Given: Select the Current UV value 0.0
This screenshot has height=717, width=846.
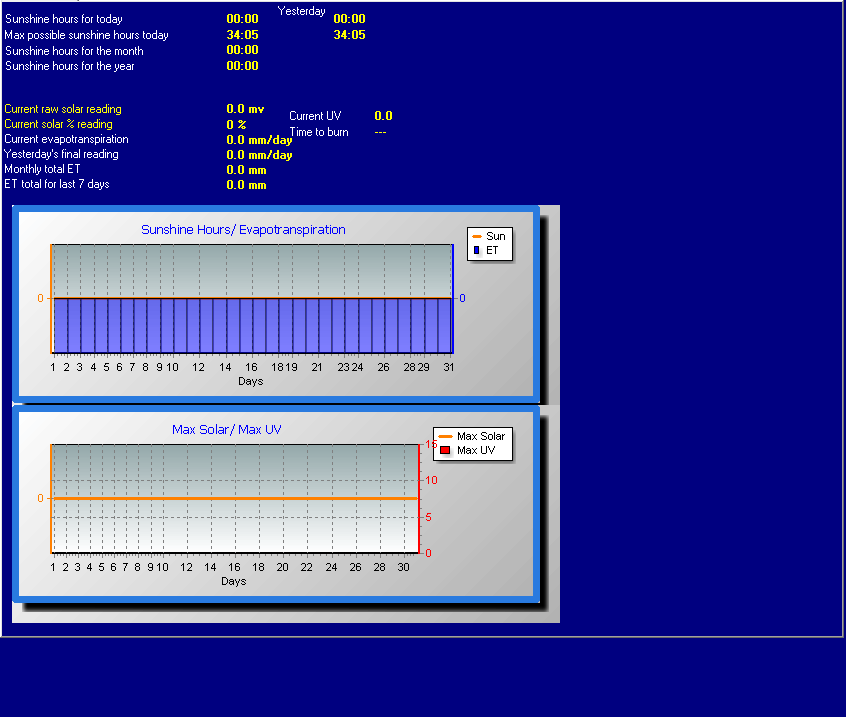Looking at the screenshot, I should [x=383, y=116].
